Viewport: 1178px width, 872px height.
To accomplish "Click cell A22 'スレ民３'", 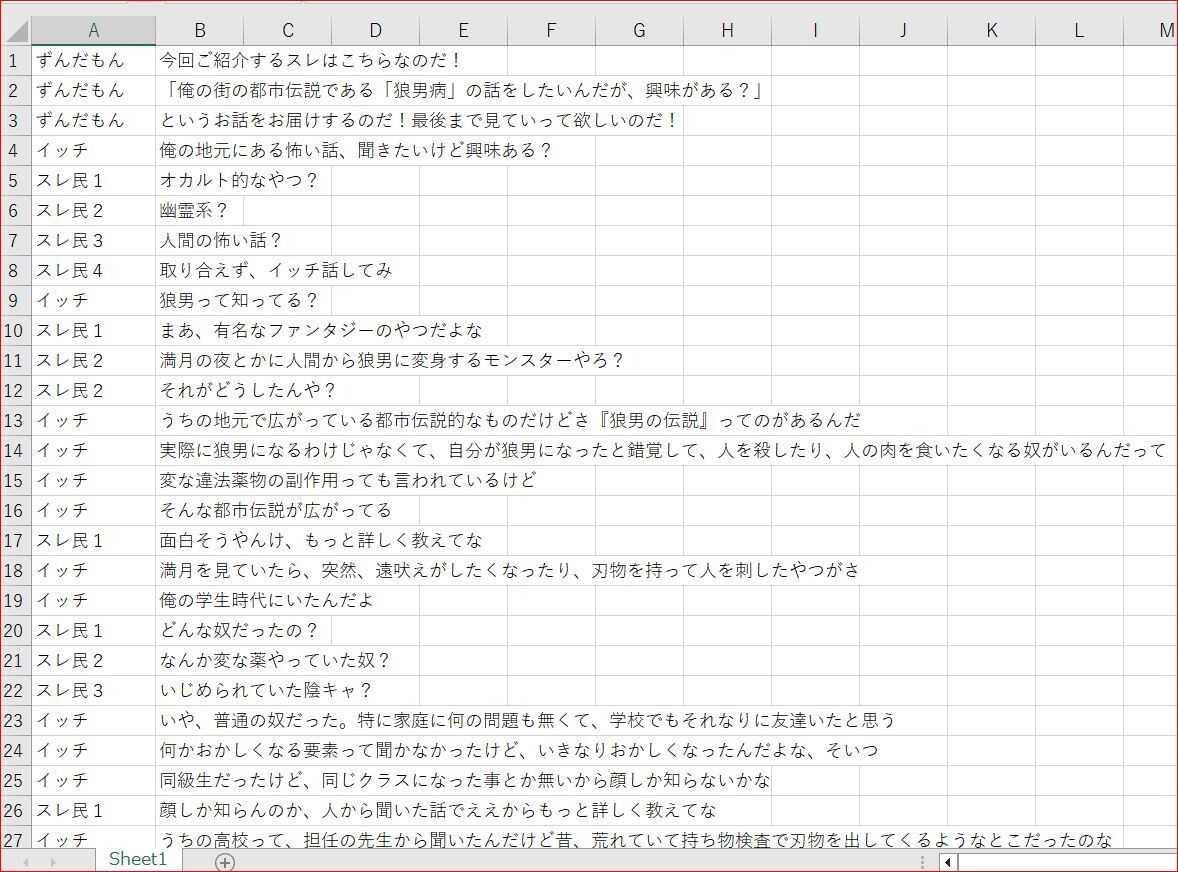I will pyautogui.click(x=93, y=691).
